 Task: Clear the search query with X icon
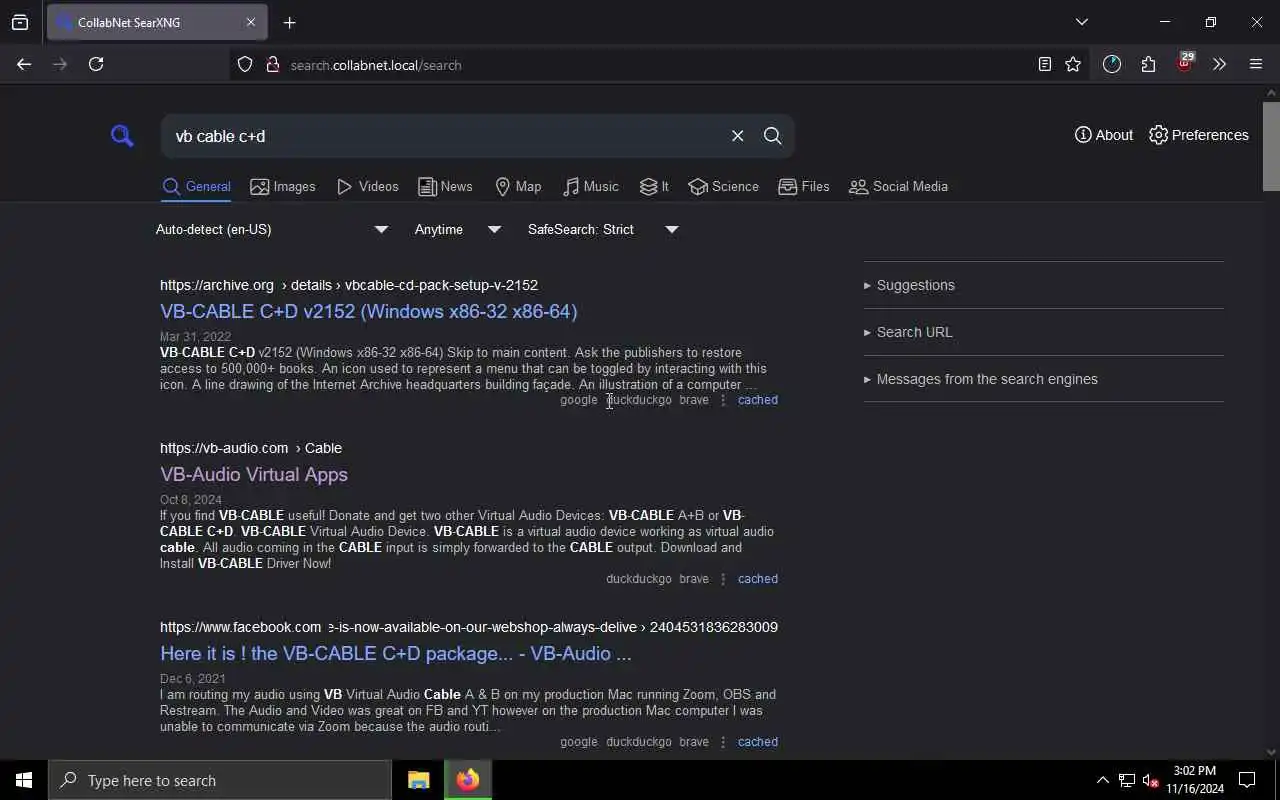pos(737,136)
